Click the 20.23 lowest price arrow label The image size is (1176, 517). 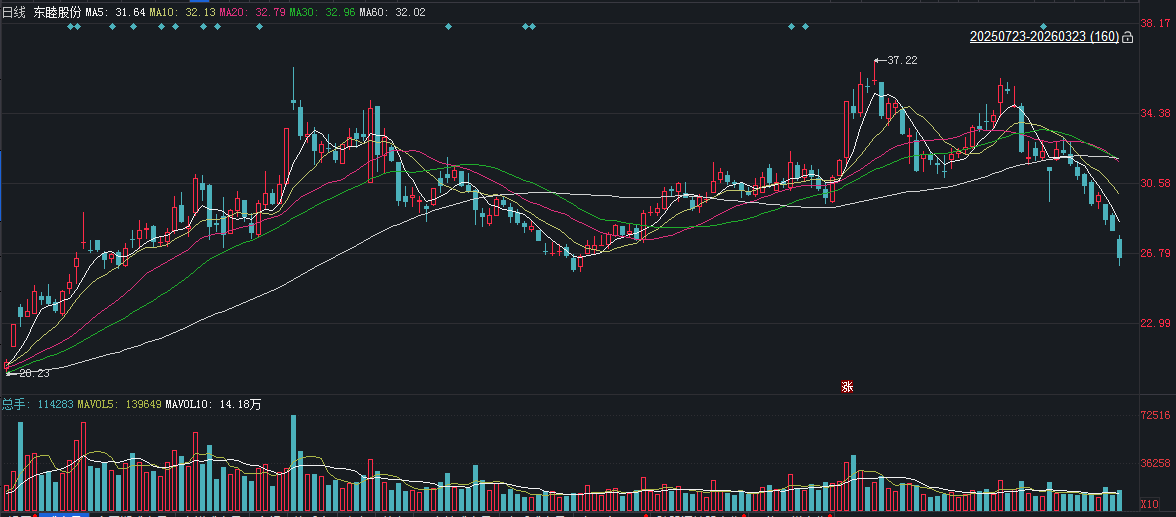point(27,373)
